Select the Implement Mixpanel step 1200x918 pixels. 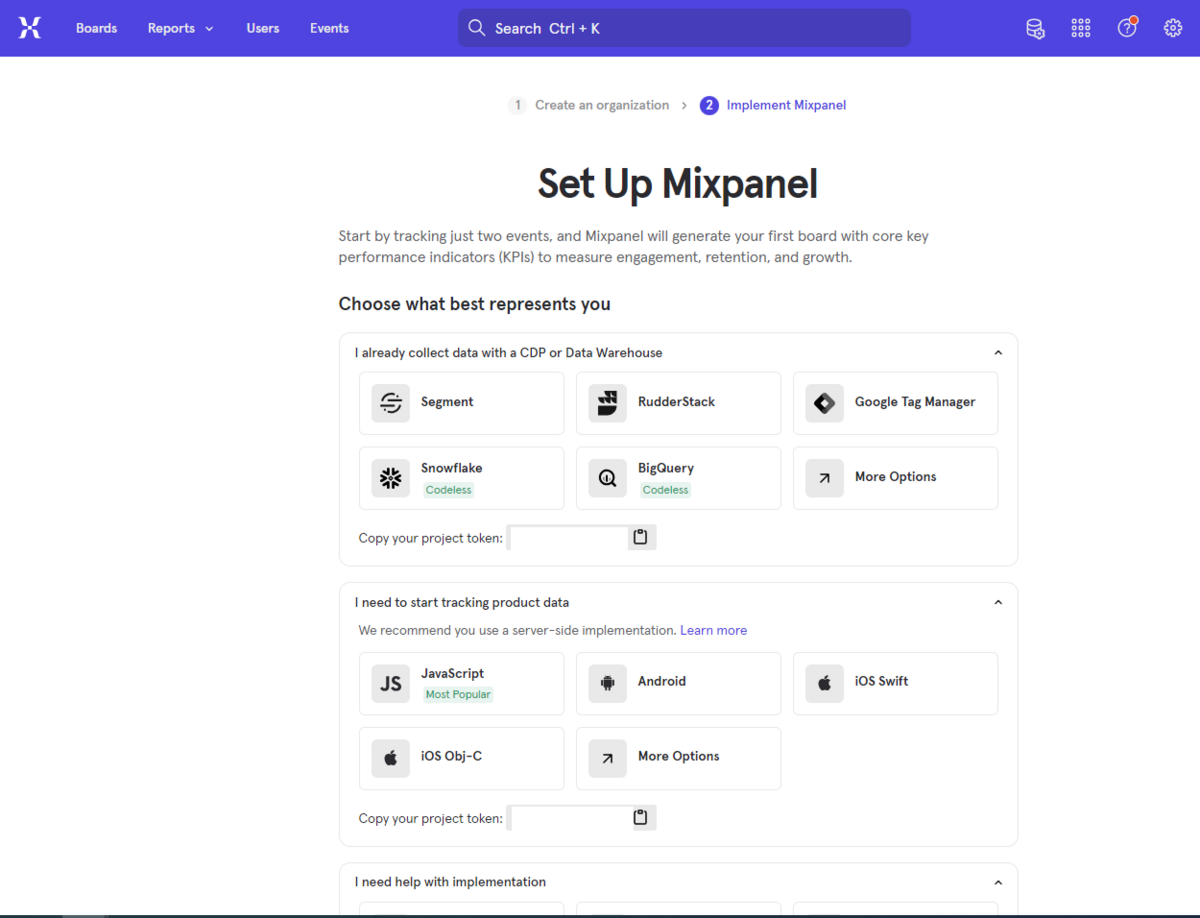point(773,105)
